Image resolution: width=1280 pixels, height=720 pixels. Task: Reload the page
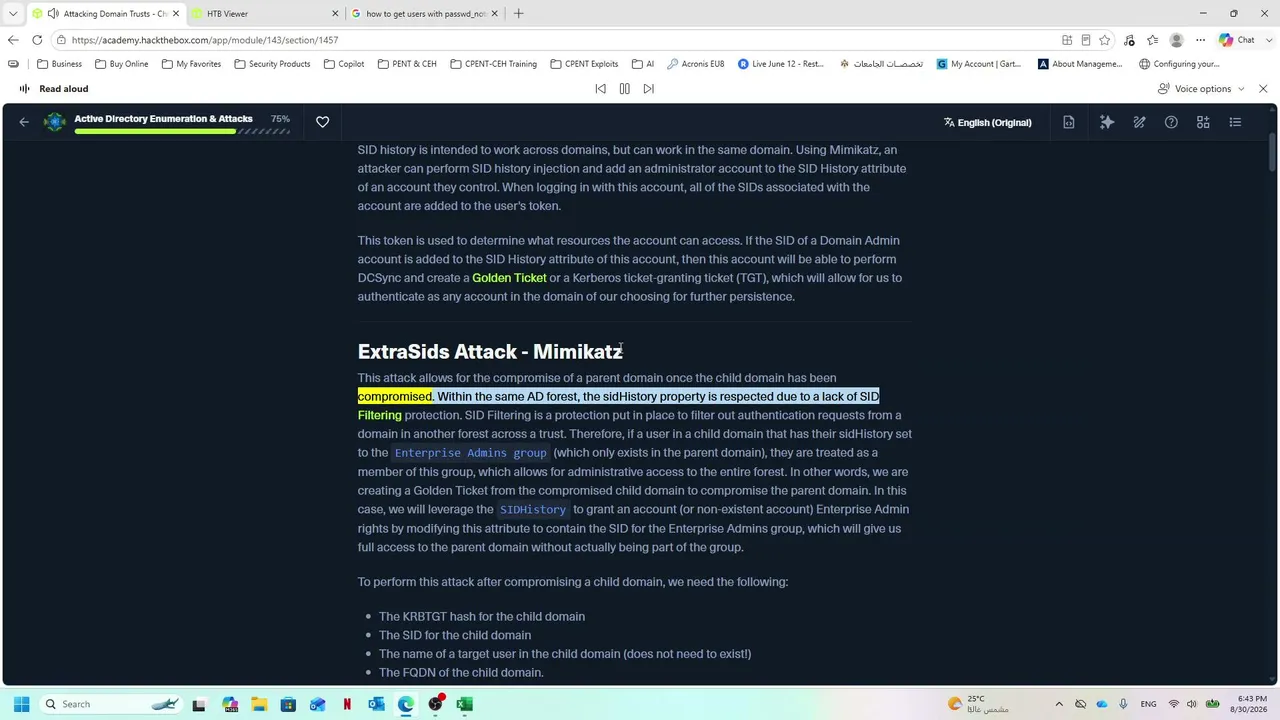(37, 40)
